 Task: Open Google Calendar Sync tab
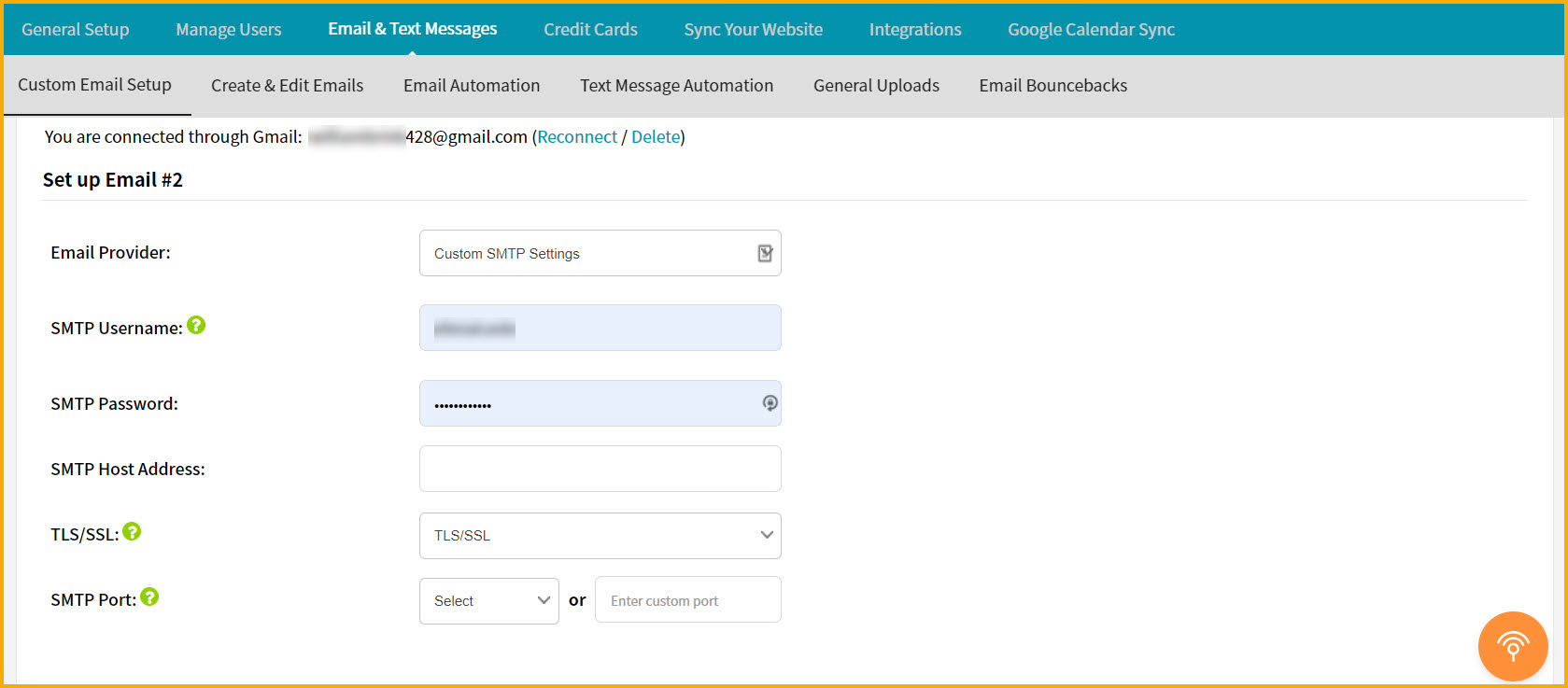click(x=1091, y=30)
